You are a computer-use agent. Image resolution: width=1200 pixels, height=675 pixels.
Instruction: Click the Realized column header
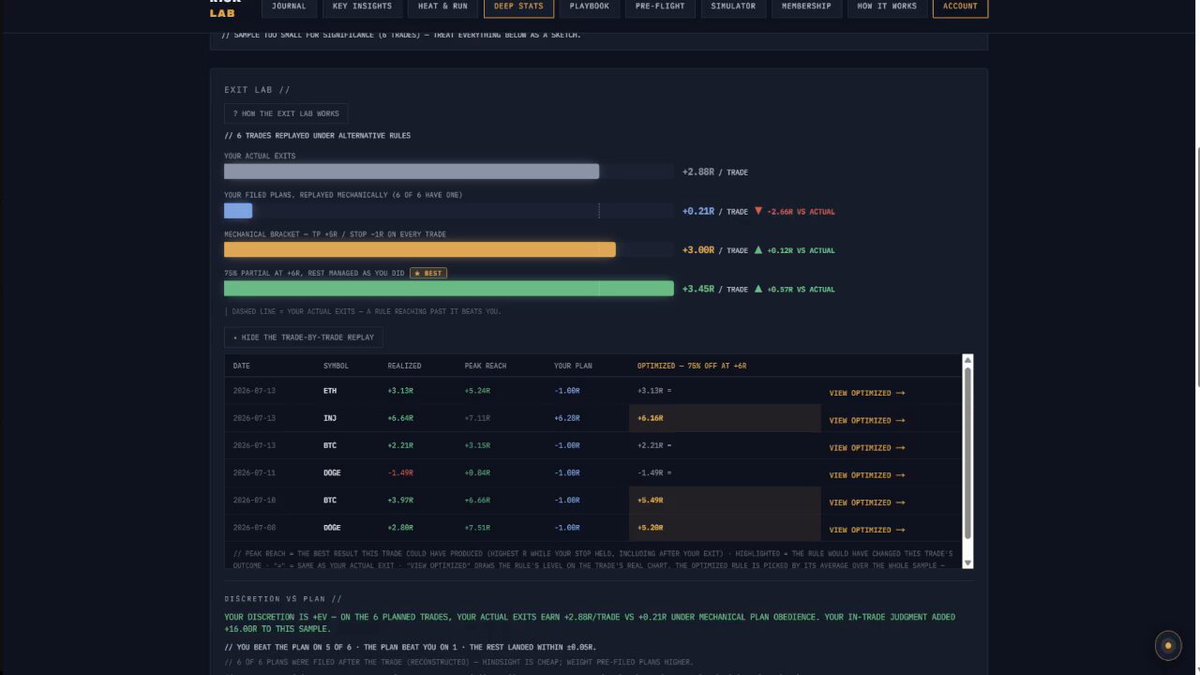pyautogui.click(x=405, y=366)
